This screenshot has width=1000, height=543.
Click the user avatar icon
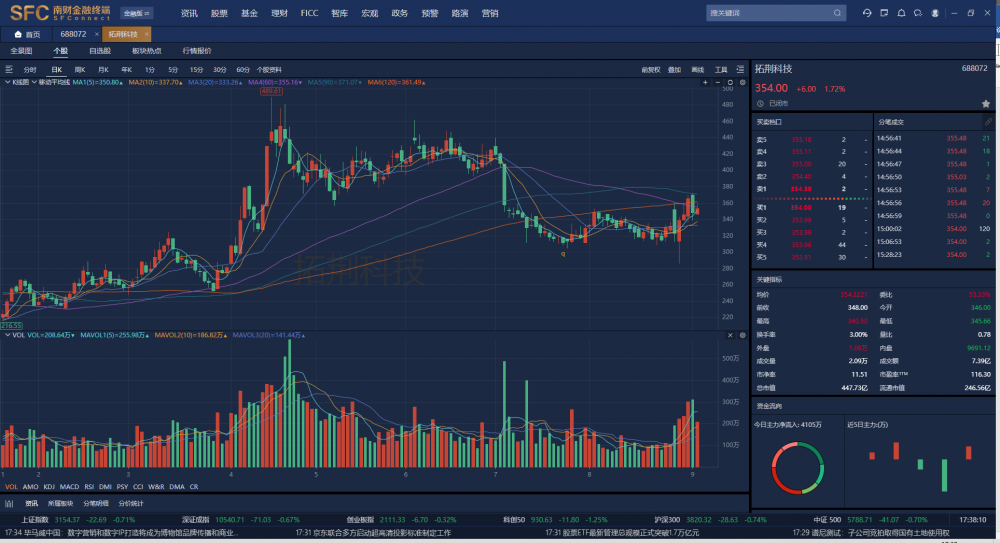[935, 13]
